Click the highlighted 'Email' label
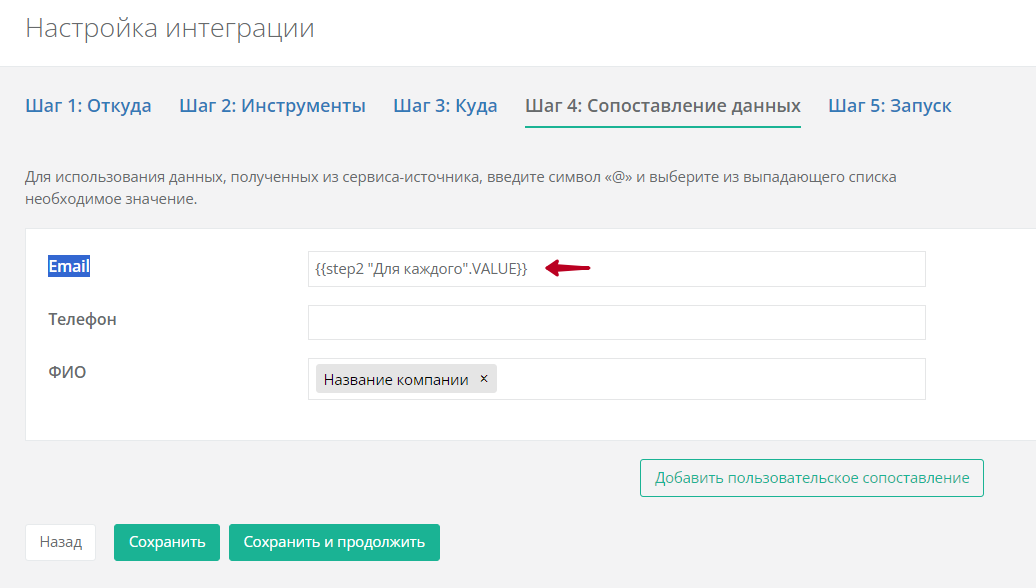This screenshot has height=588, width=1036. (69, 267)
